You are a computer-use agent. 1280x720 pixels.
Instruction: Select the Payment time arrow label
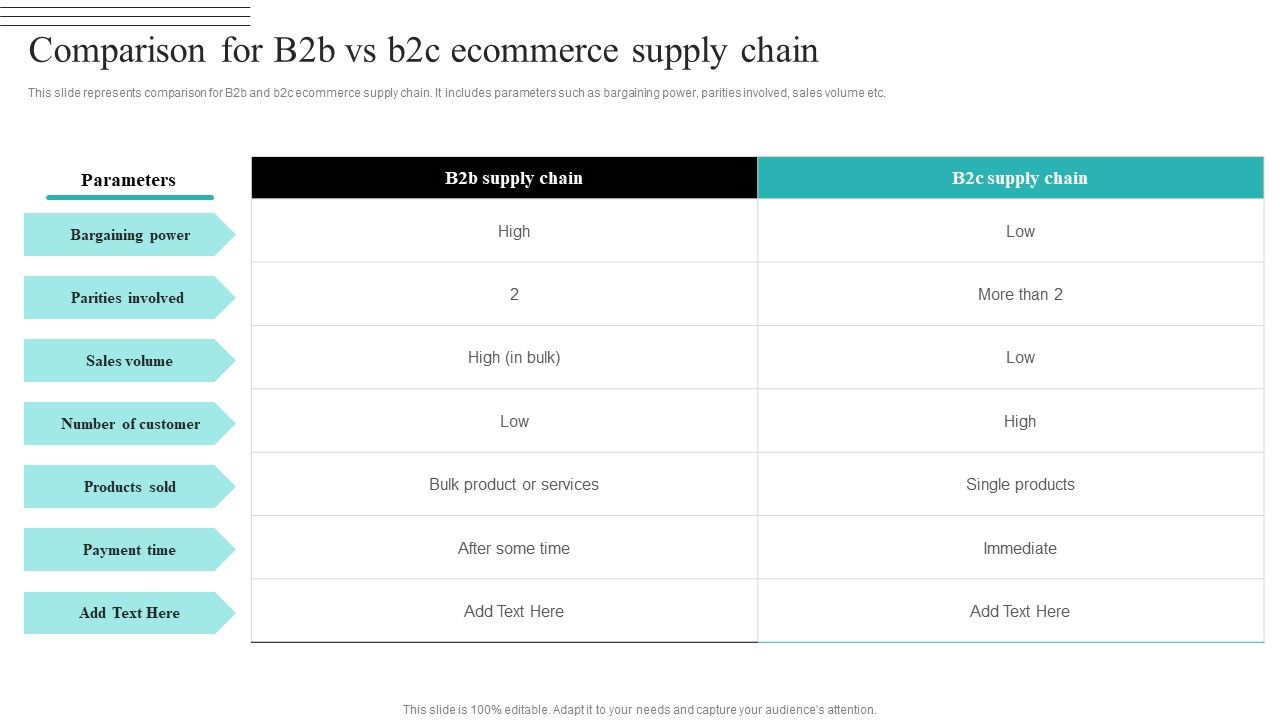[129, 550]
